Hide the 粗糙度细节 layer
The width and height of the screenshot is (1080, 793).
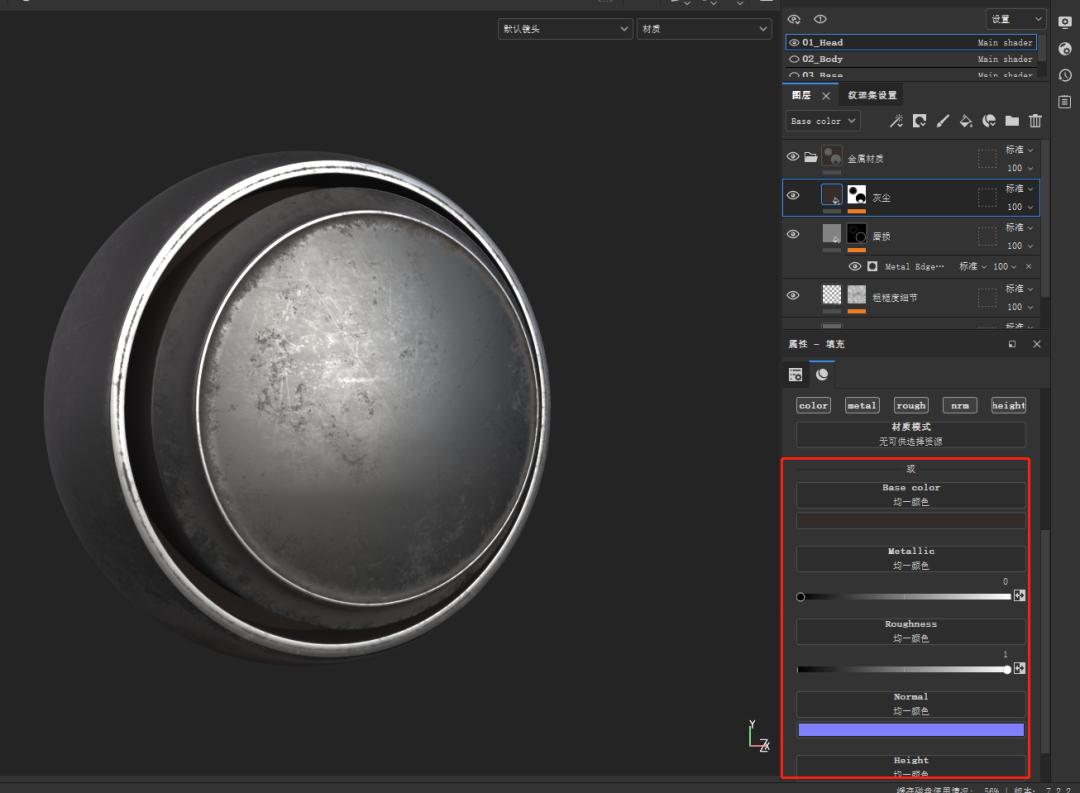[x=793, y=296]
